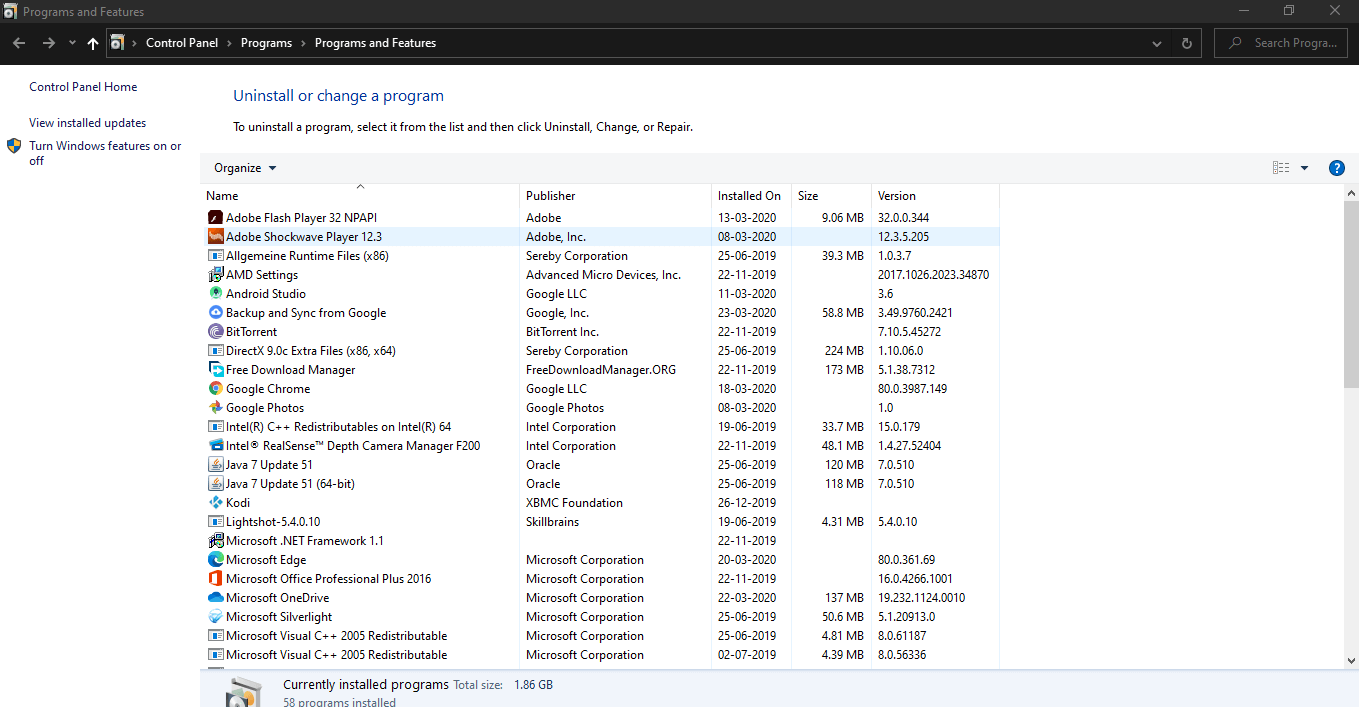Image resolution: width=1359 pixels, height=707 pixels.
Task: Click the Microsoft Silverlight icon
Action: [x=215, y=617]
